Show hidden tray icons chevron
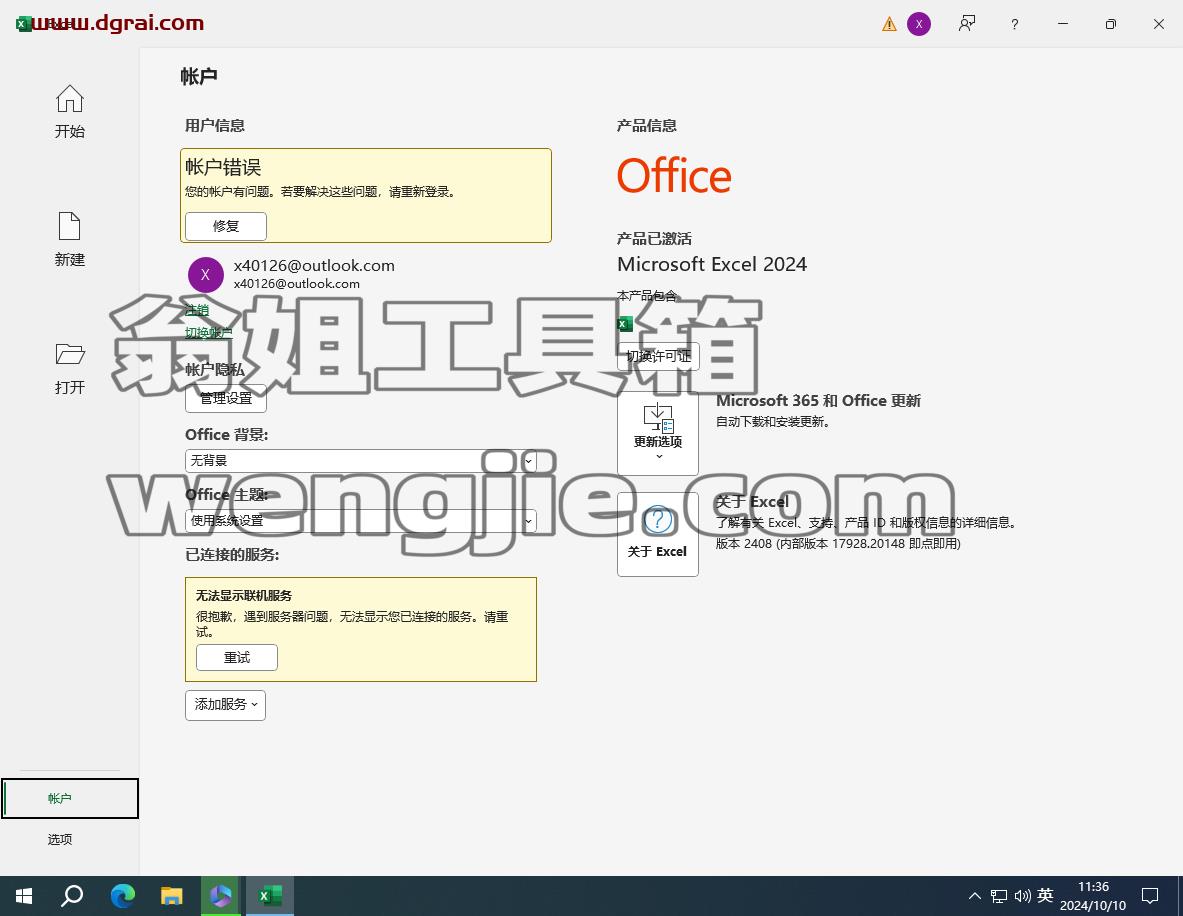Image resolution: width=1183 pixels, height=916 pixels. pos(975,896)
